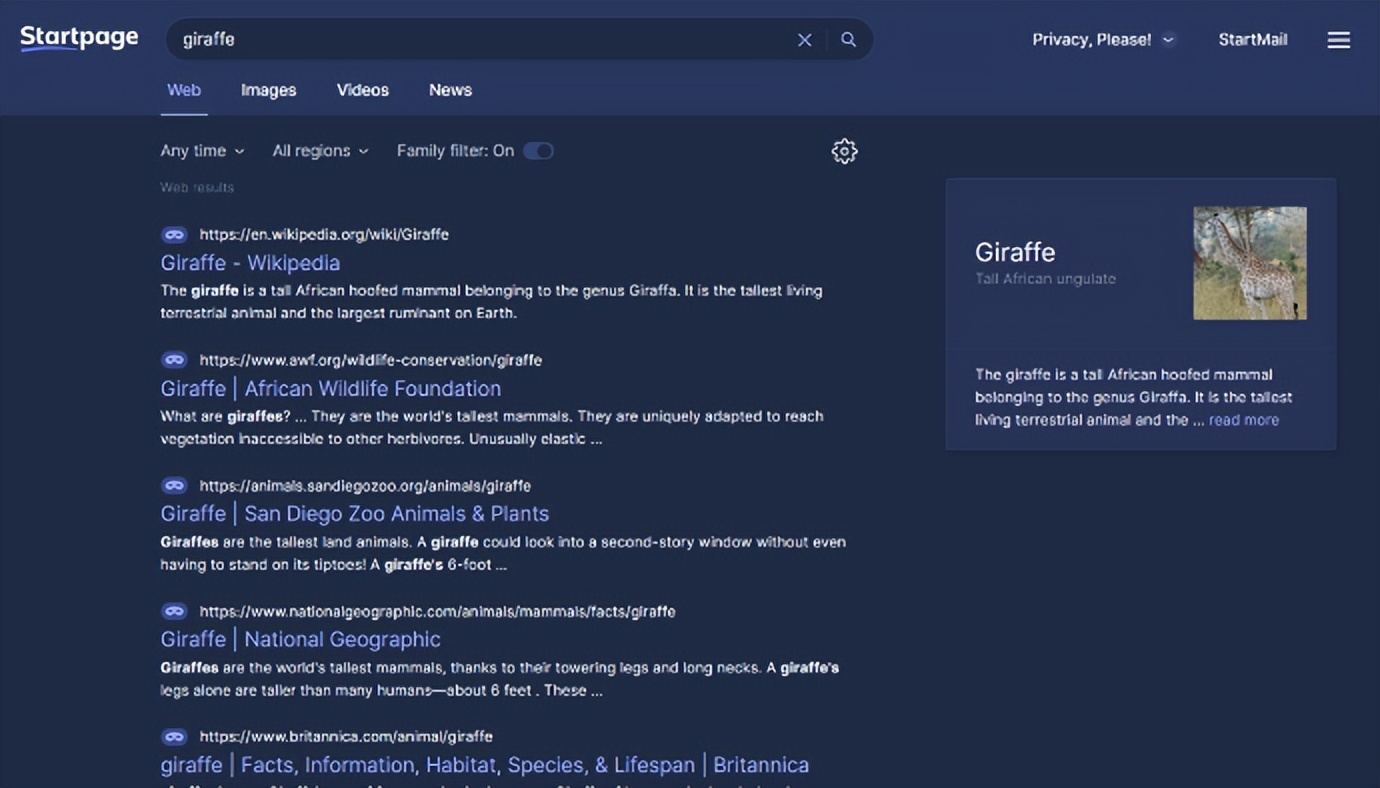Click anonymous view mask icon beside britannica URL
This screenshot has width=1380, height=788.
tap(174, 737)
